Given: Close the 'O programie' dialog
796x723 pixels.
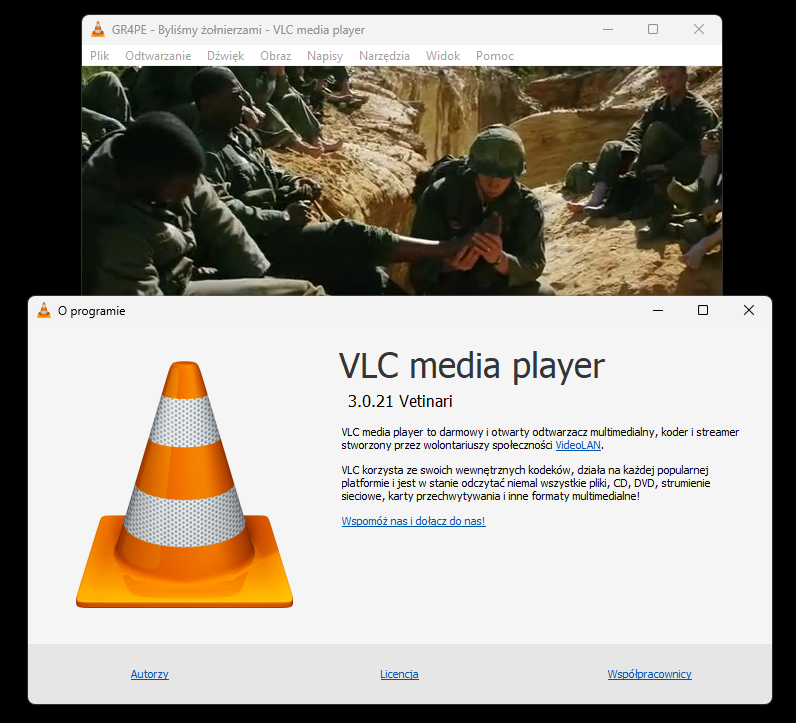Looking at the screenshot, I should point(748,310).
